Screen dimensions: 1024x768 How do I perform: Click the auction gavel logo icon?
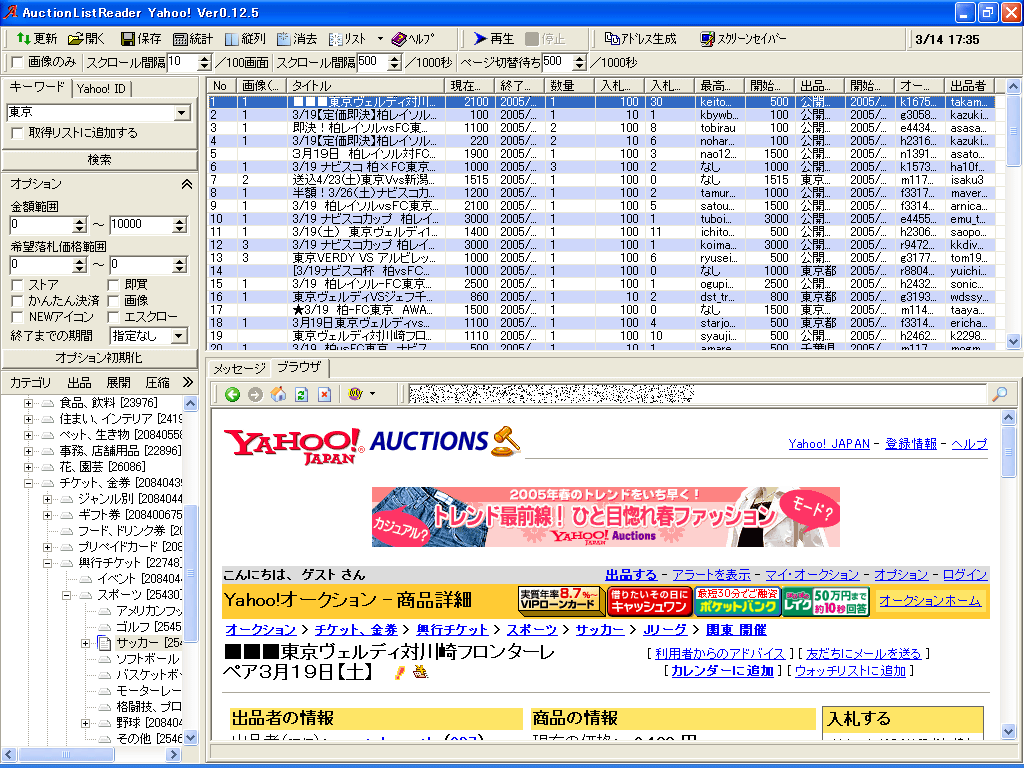[505, 441]
